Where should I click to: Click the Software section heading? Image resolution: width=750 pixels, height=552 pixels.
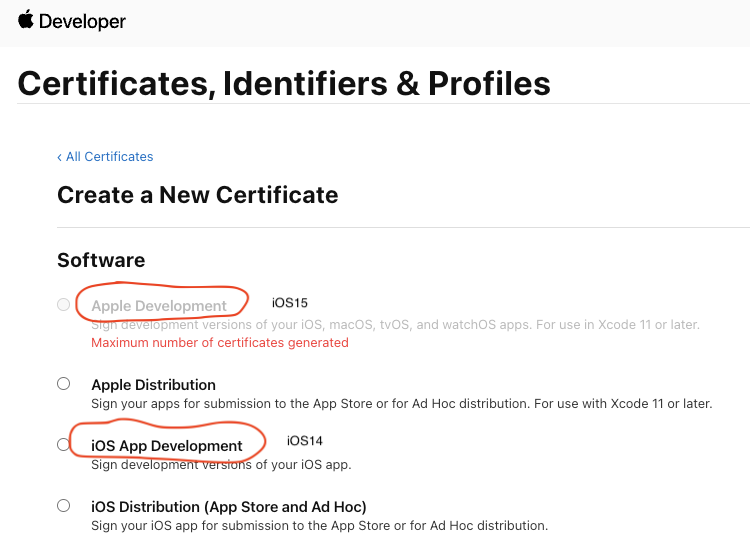click(101, 260)
